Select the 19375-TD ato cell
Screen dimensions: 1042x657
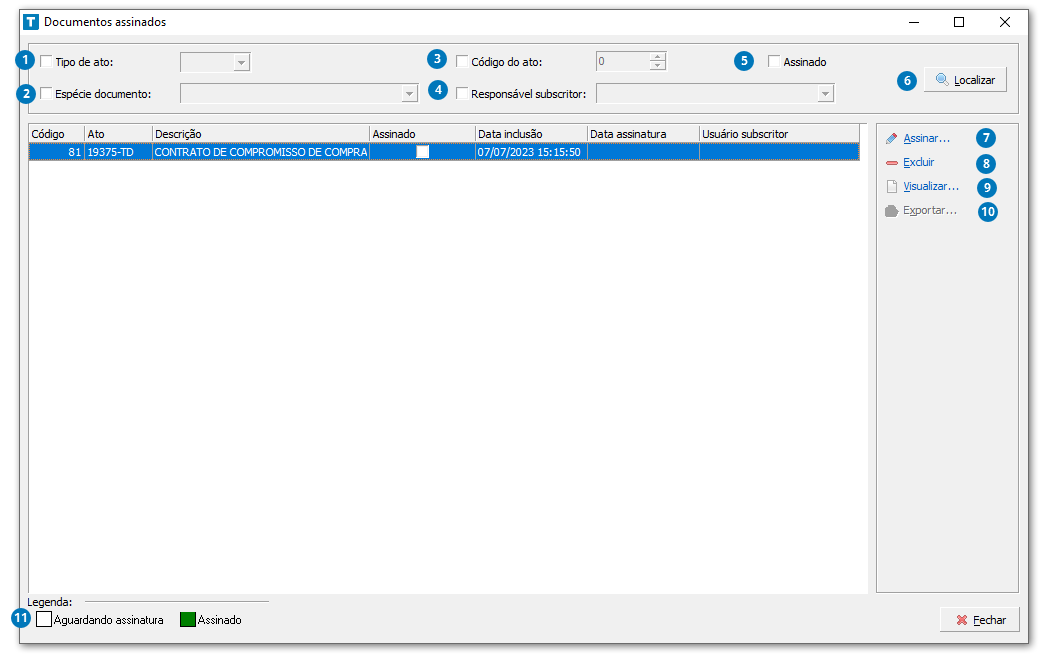(118, 152)
